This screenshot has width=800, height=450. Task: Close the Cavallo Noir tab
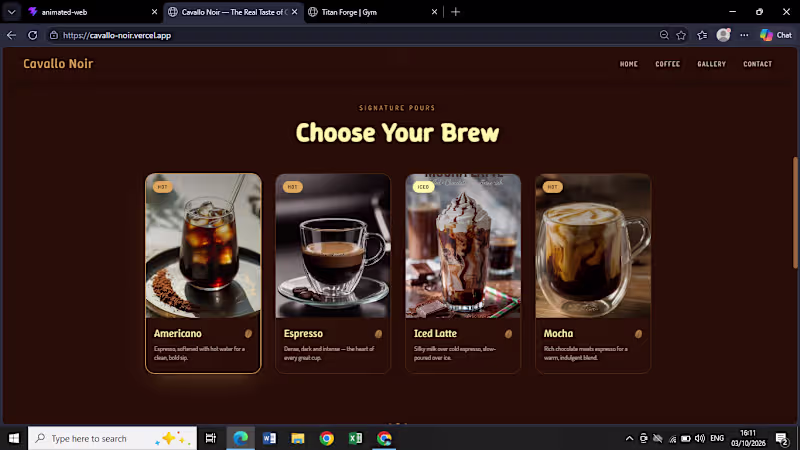pos(294,12)
